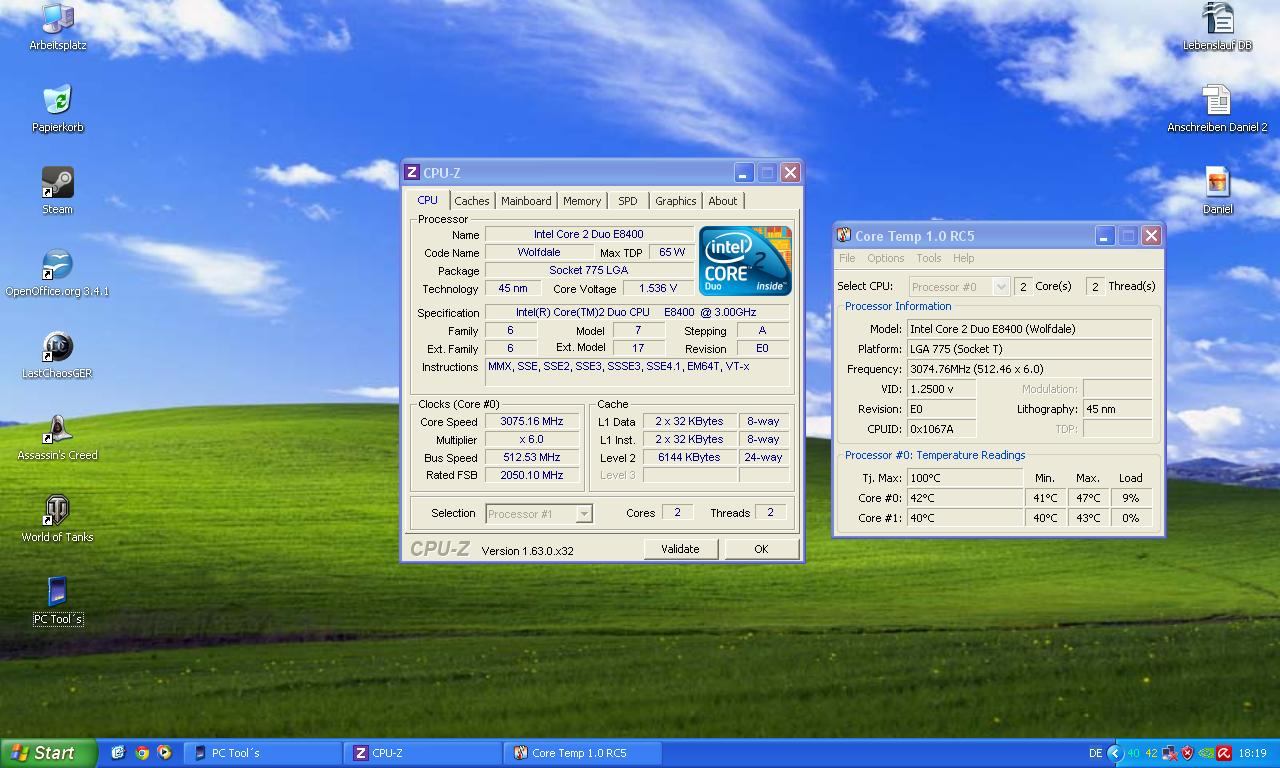Viewport: 1280px width, 768px height.
Task: Open the Papierkorb recycle bin
Action: [57, 102]
